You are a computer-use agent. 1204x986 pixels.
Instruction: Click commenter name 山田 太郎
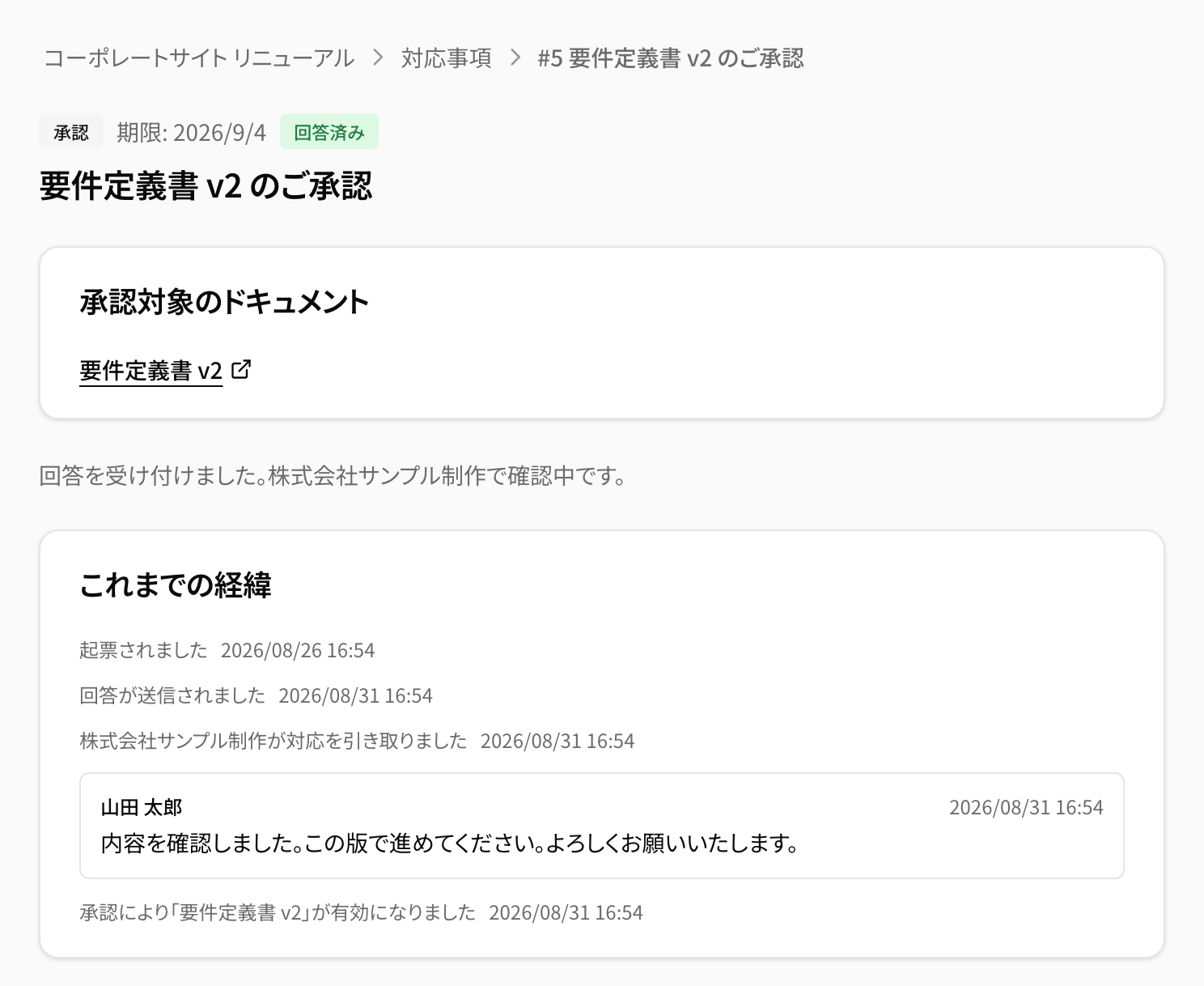click(142, 807)
